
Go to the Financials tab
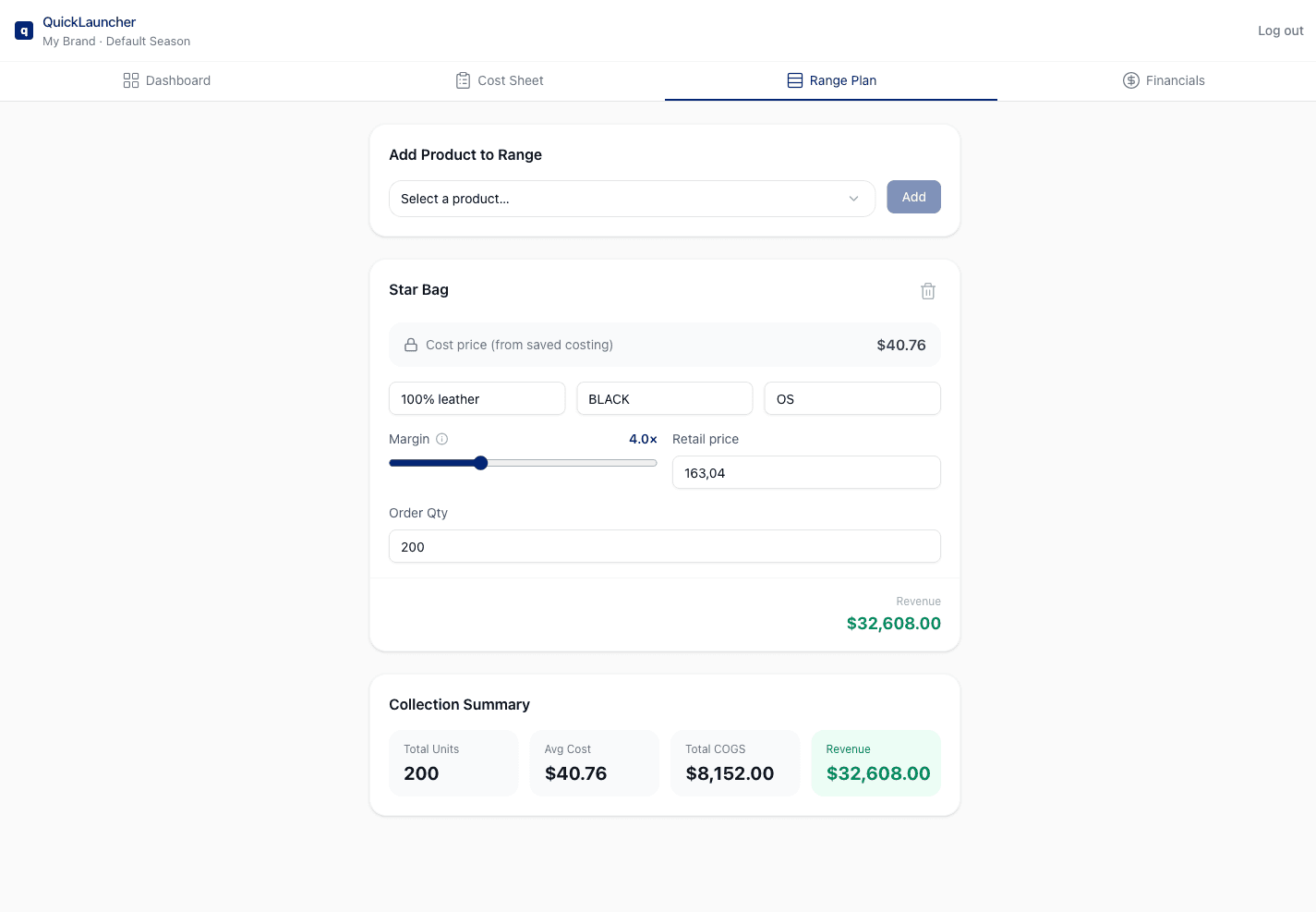tap(1164, 80)
